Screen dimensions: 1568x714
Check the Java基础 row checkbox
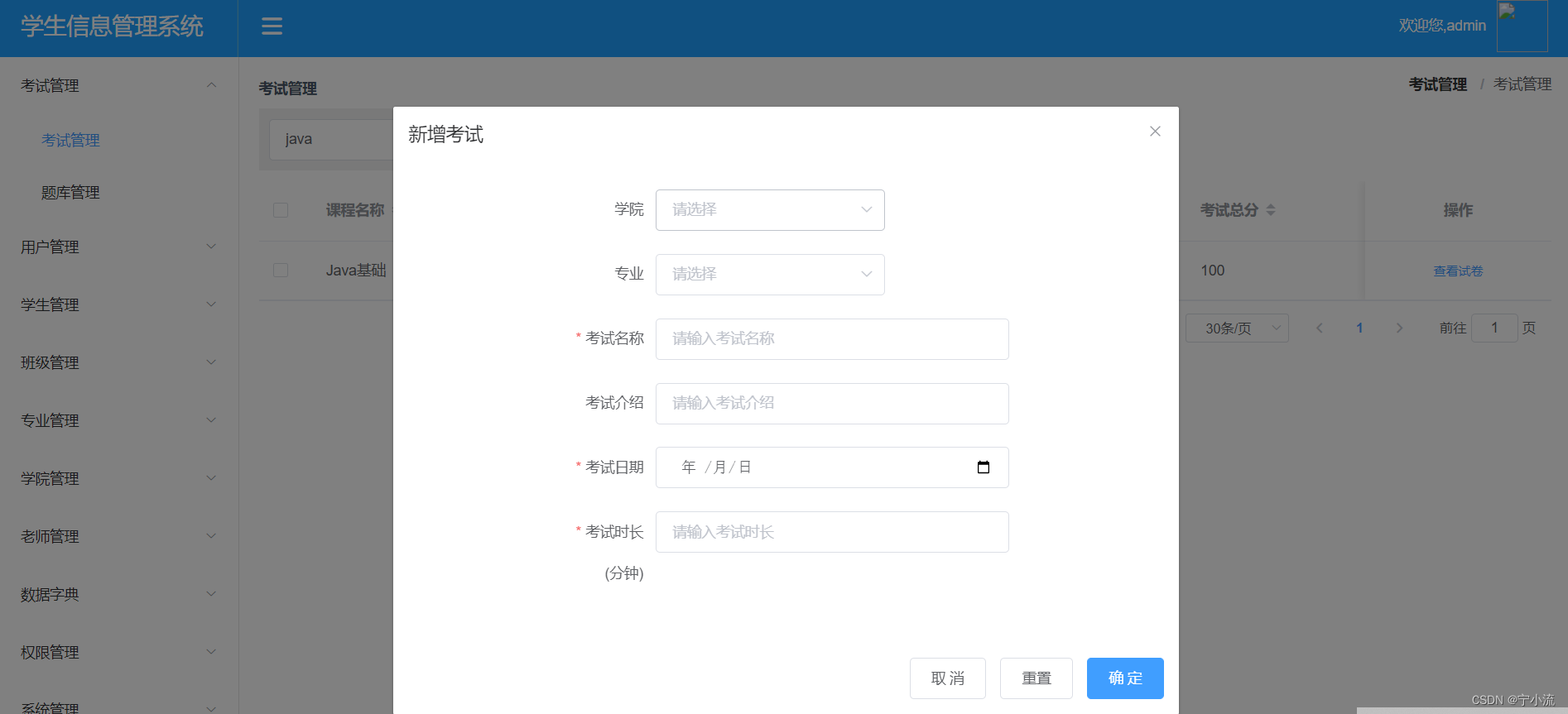(281, 271)
